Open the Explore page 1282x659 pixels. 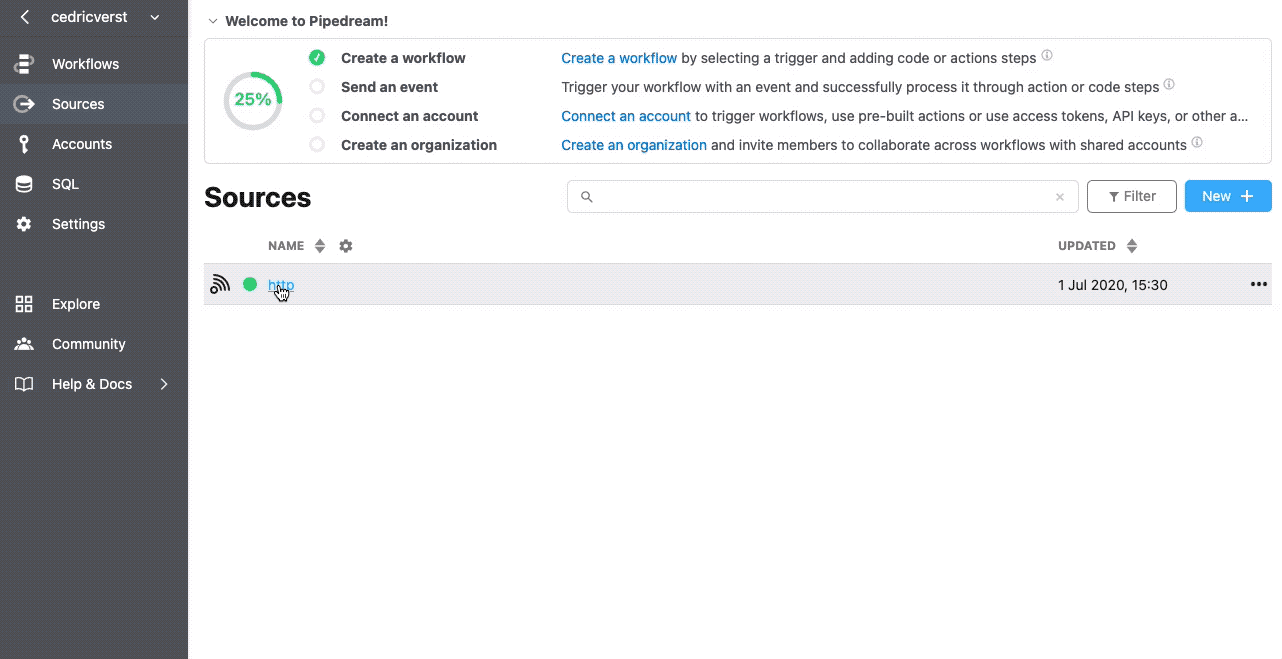coord(76,303)
